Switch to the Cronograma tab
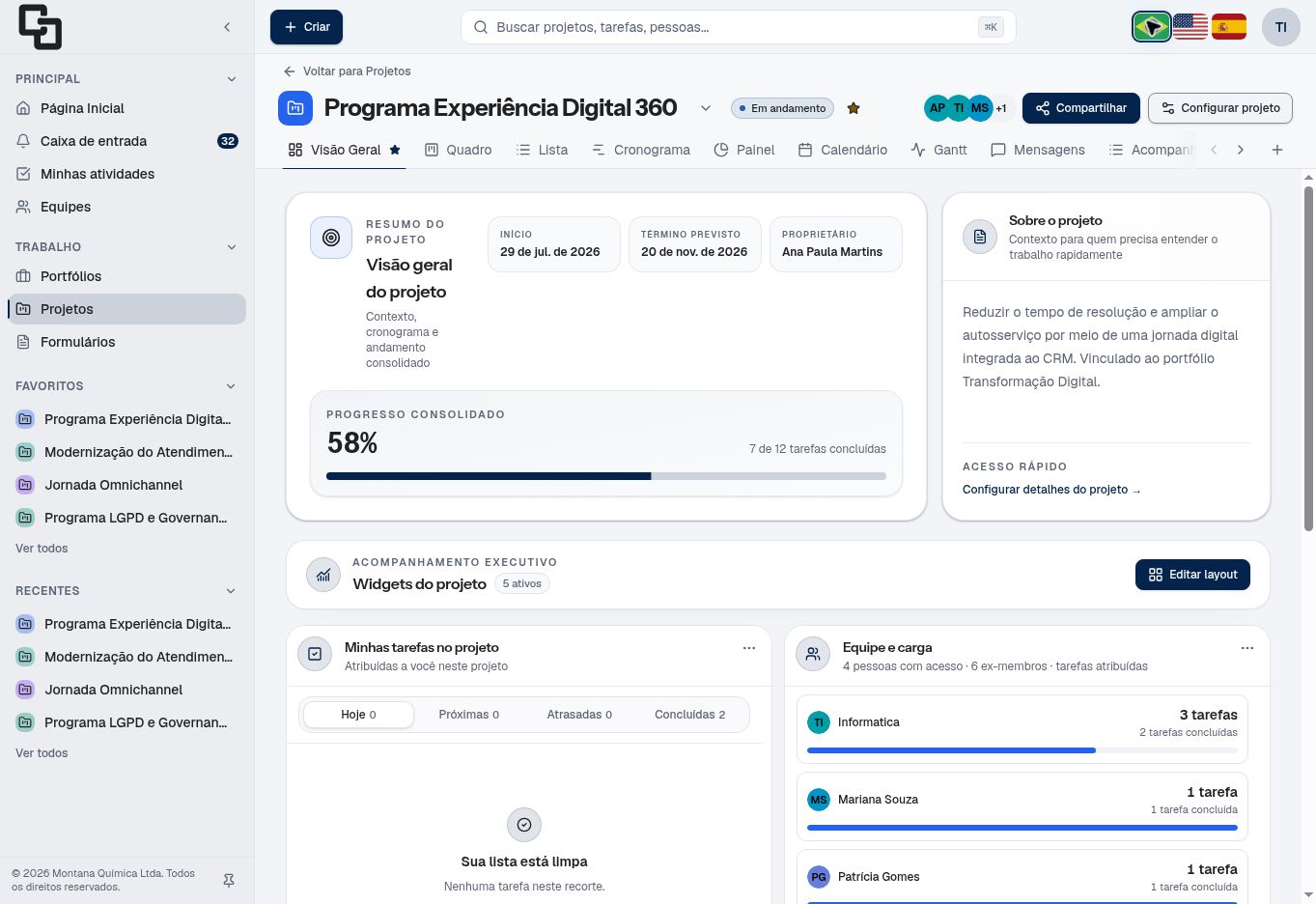 point(641,150)
